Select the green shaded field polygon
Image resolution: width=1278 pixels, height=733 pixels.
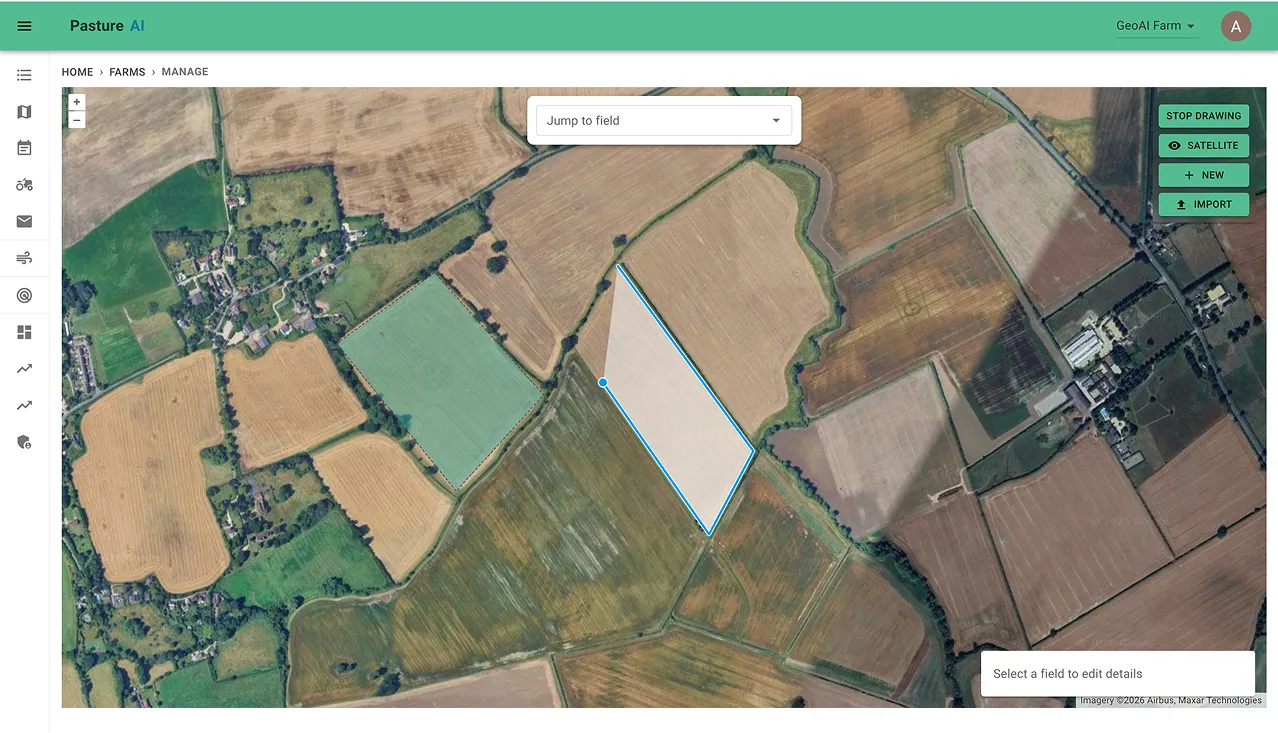[x=440, y=380]
